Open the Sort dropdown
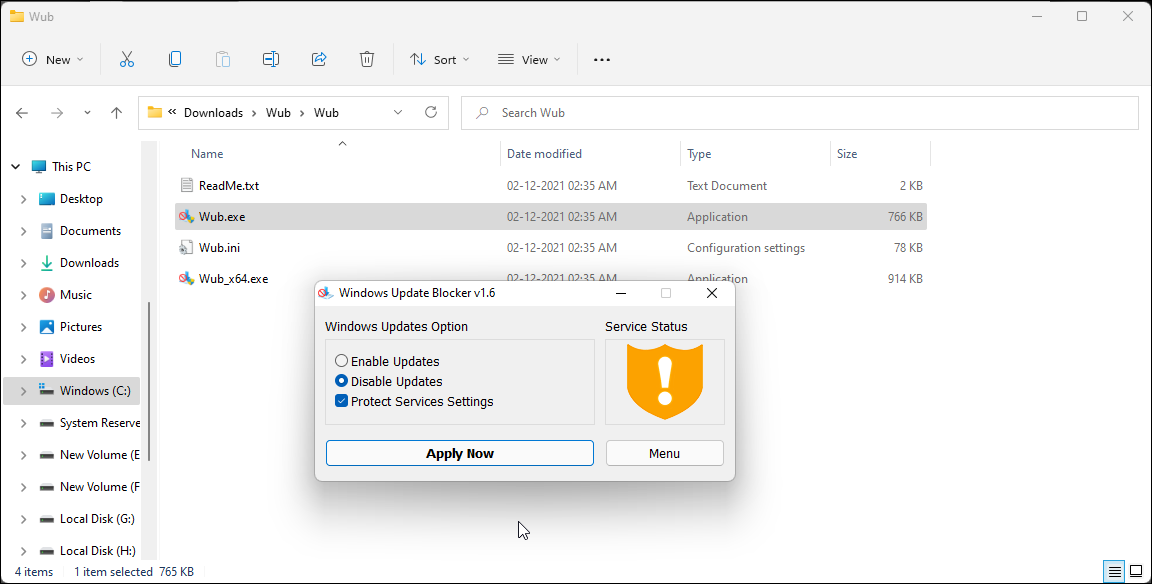 (440, 59)
